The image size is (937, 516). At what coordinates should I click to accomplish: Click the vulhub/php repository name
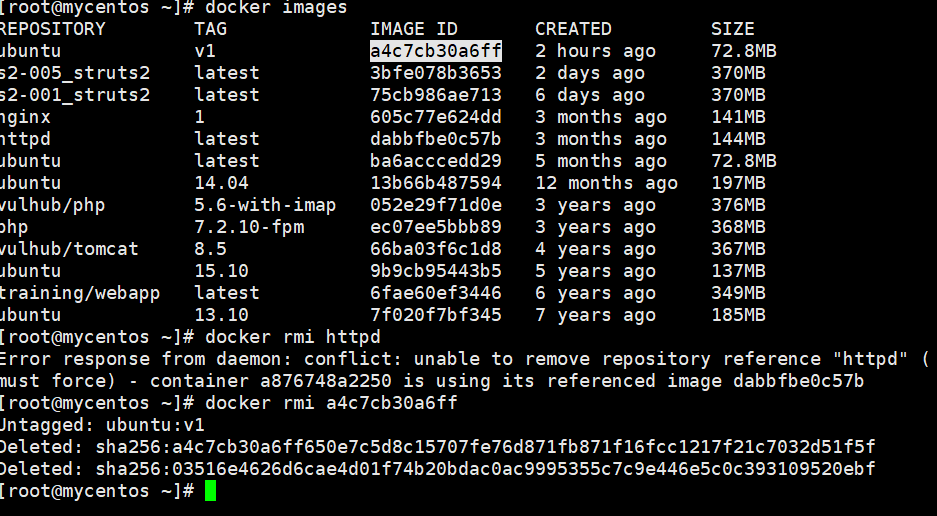coord(53,205)
